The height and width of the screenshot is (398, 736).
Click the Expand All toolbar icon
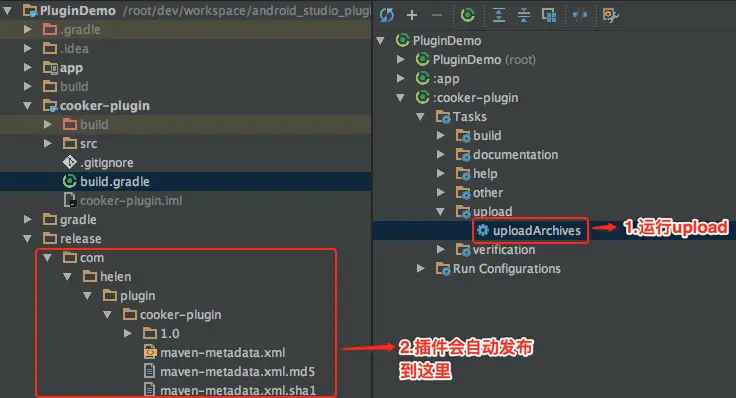(499, 15)
